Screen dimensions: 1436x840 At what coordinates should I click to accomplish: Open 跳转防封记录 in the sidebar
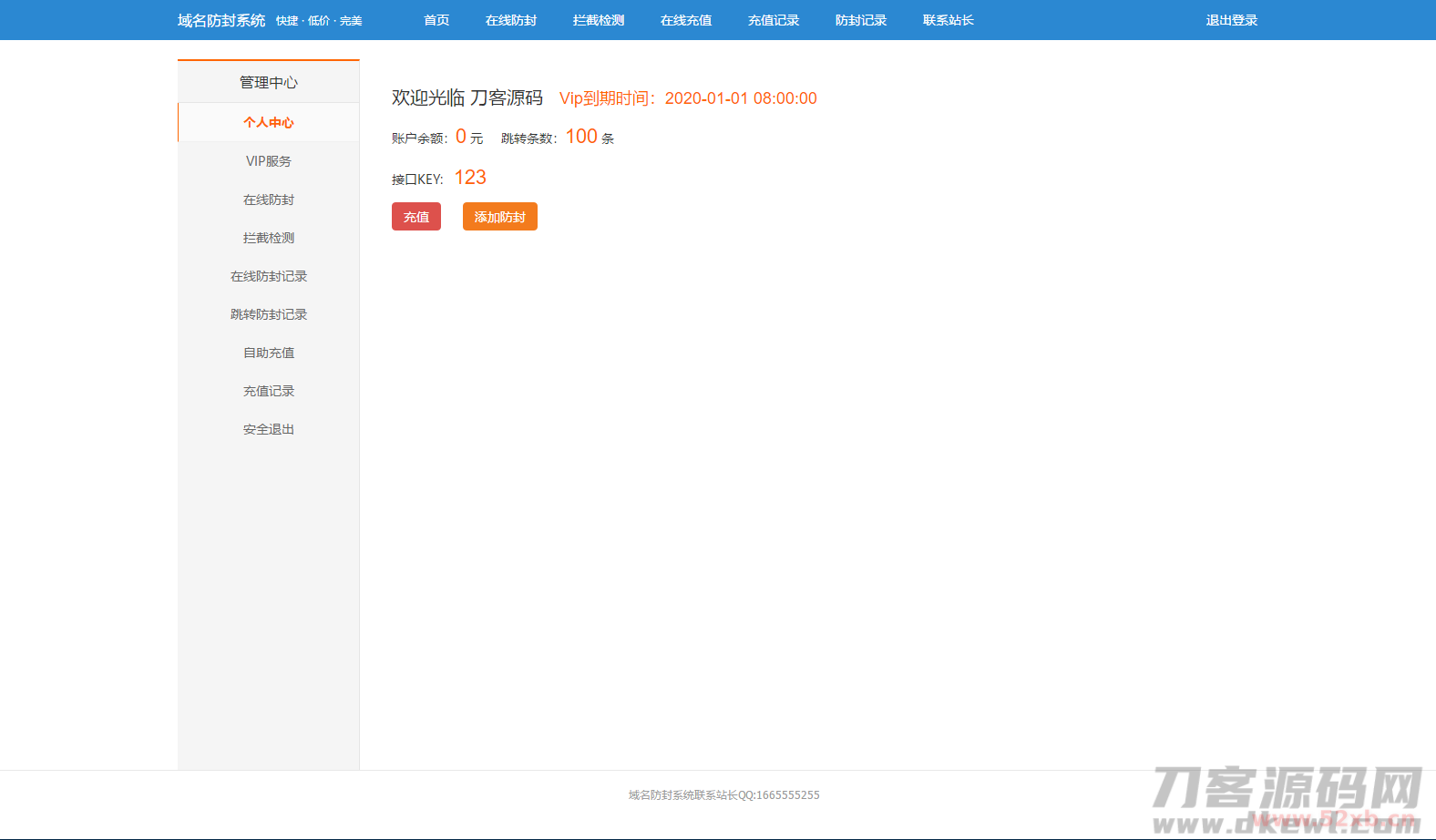269,314
